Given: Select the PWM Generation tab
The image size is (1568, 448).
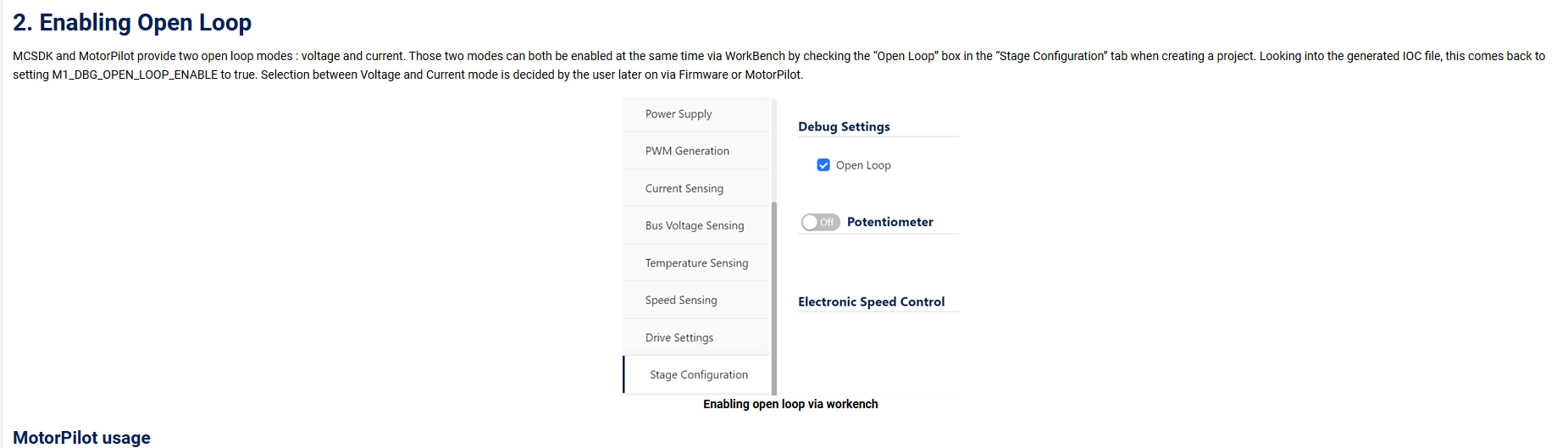Looking at the screenshot, I should point(687,152).
